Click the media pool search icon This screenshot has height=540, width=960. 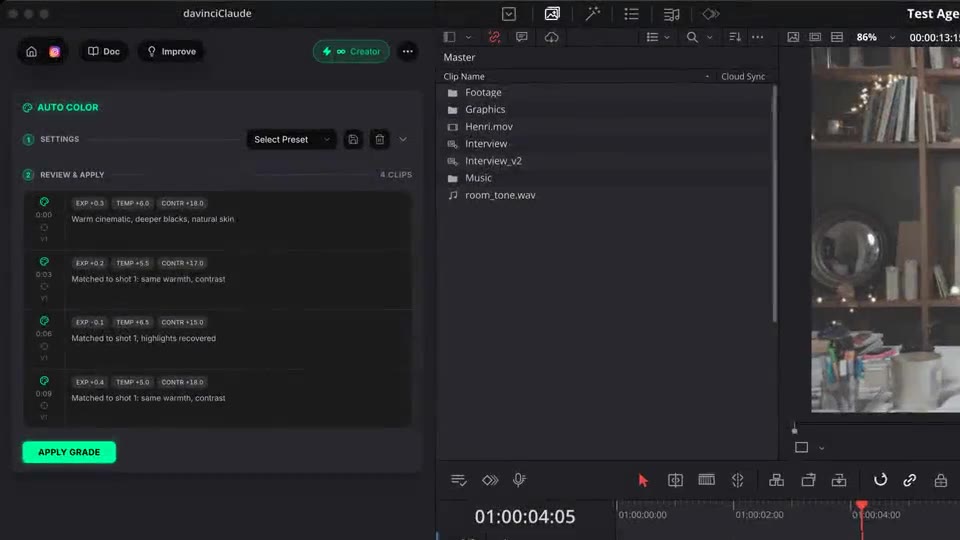[x=692, y=37]
